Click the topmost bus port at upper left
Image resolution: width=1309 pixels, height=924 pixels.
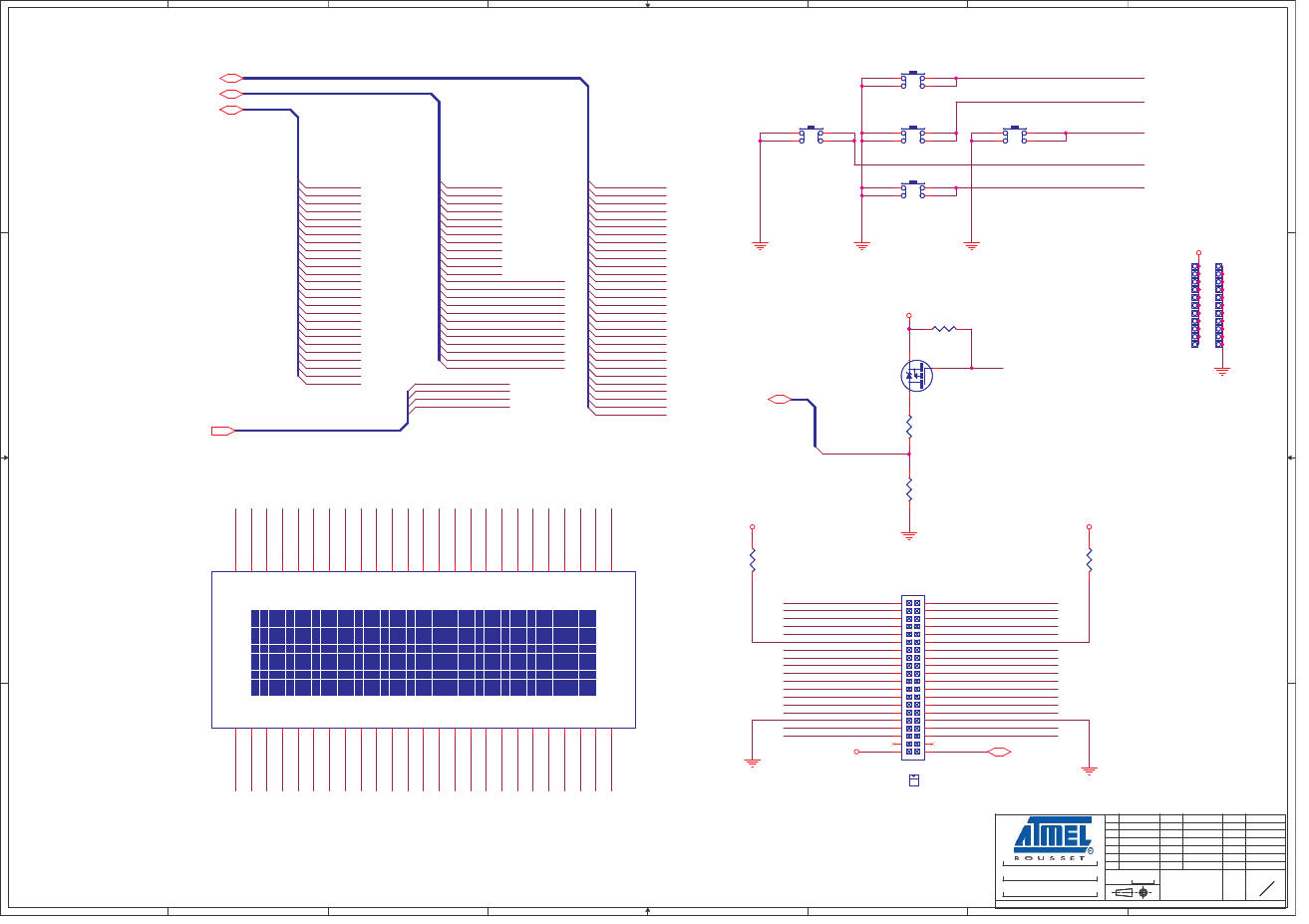tap(230, 78)
